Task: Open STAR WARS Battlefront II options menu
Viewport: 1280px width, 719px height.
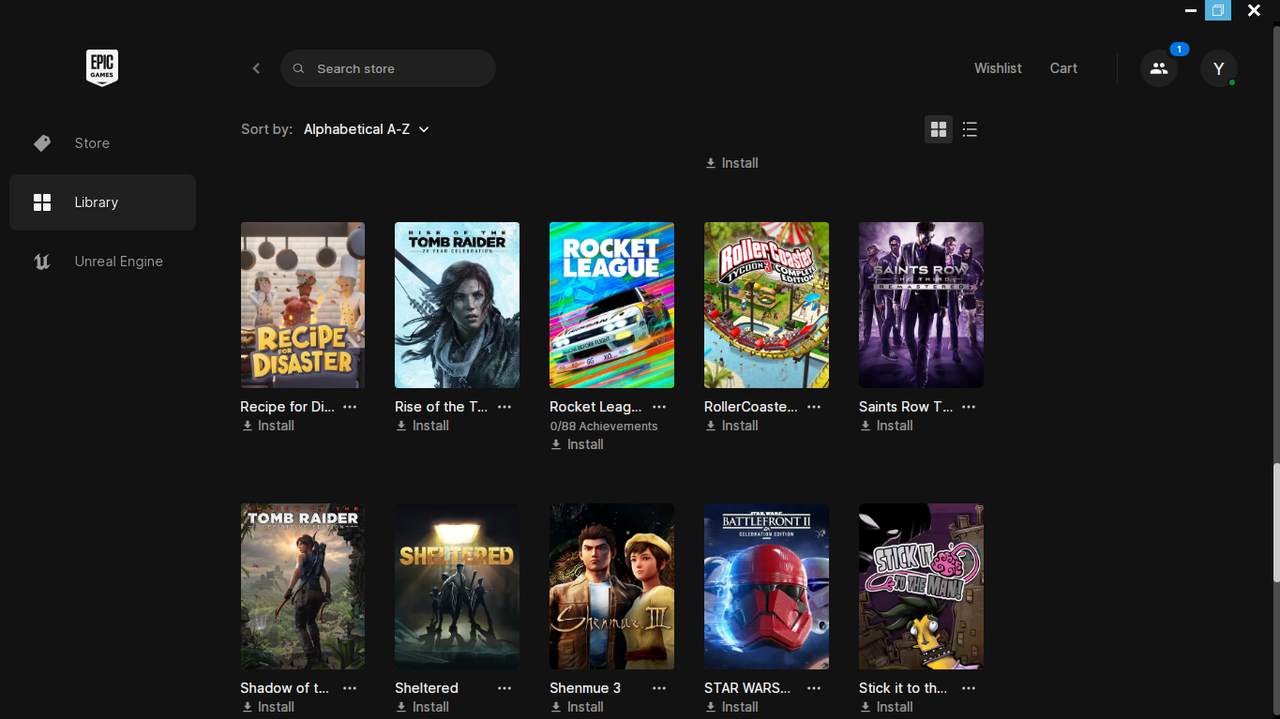Action: pos(814,688)
